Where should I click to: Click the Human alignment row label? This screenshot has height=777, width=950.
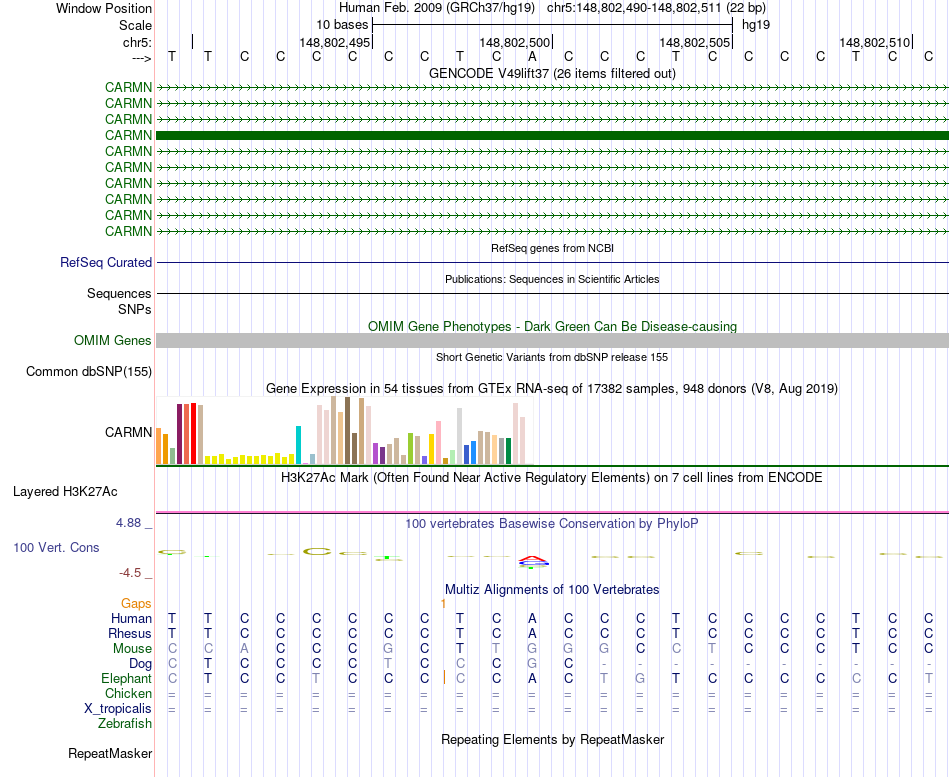(131, 618)
